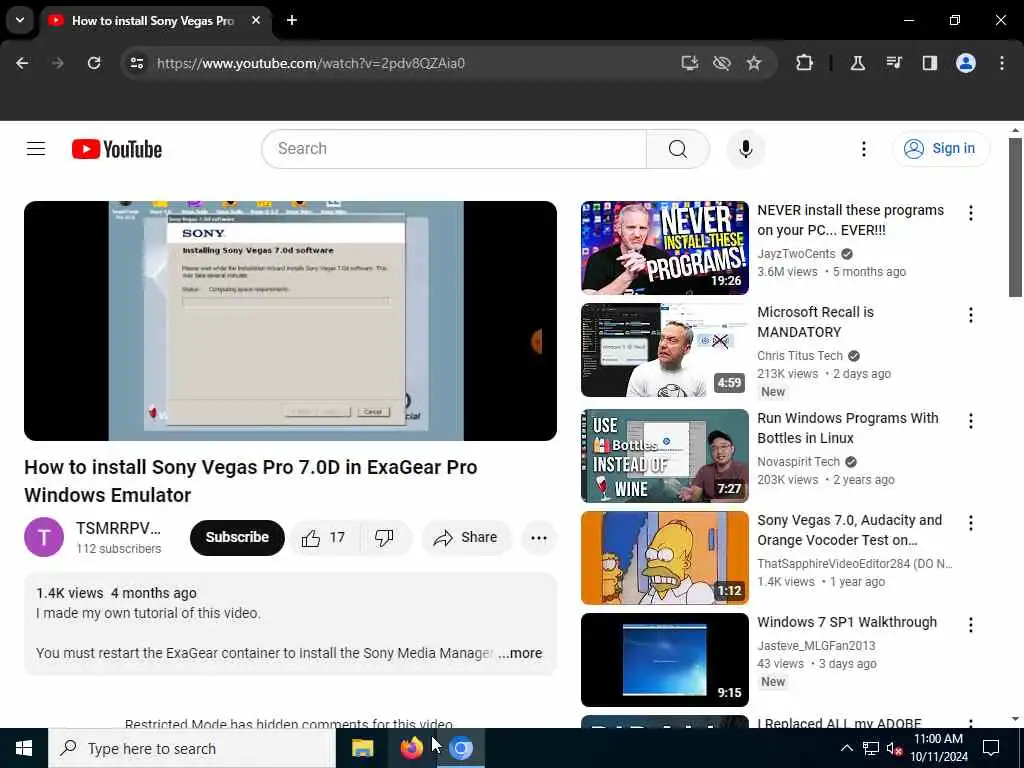Click the install app icon in address bar

click(x=690, y=63)
